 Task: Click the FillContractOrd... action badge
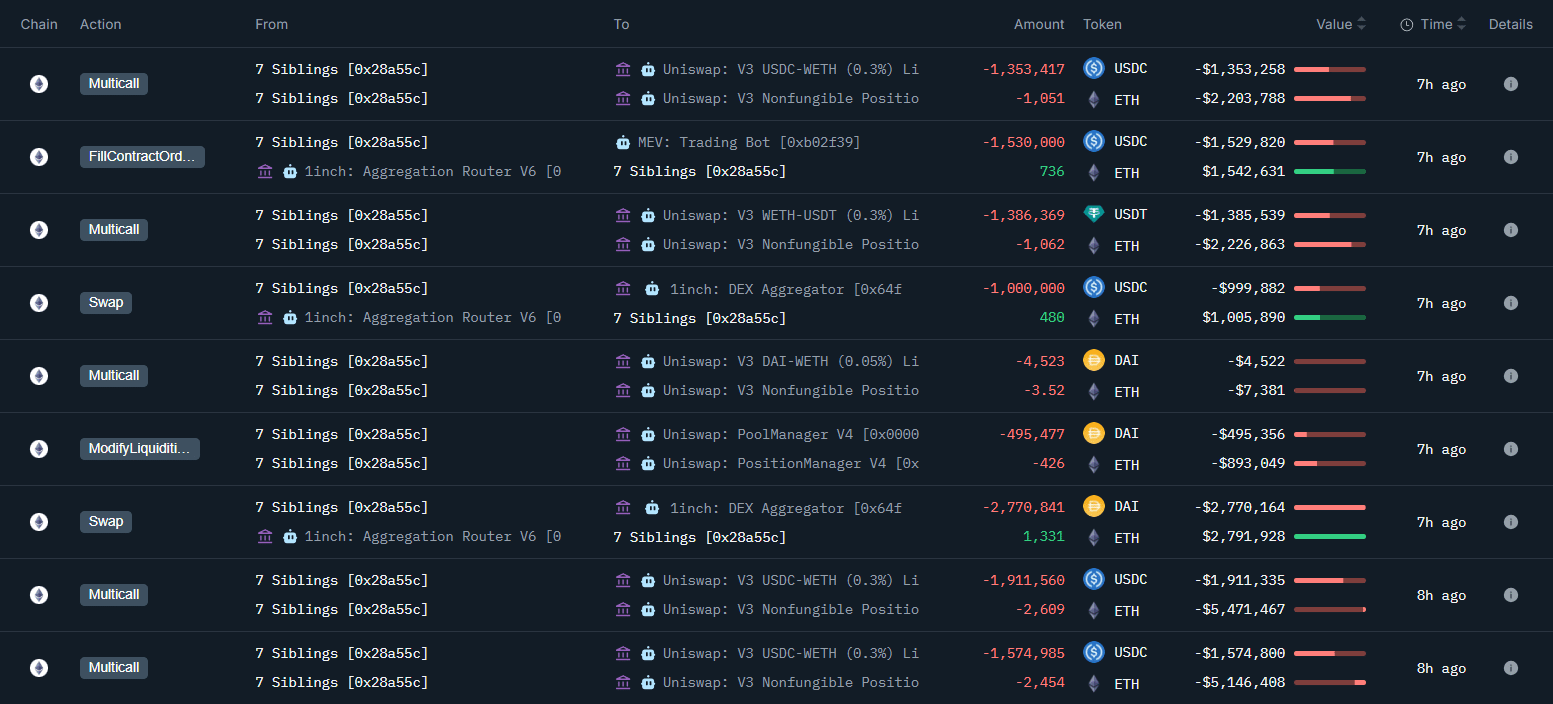point(142,157)
